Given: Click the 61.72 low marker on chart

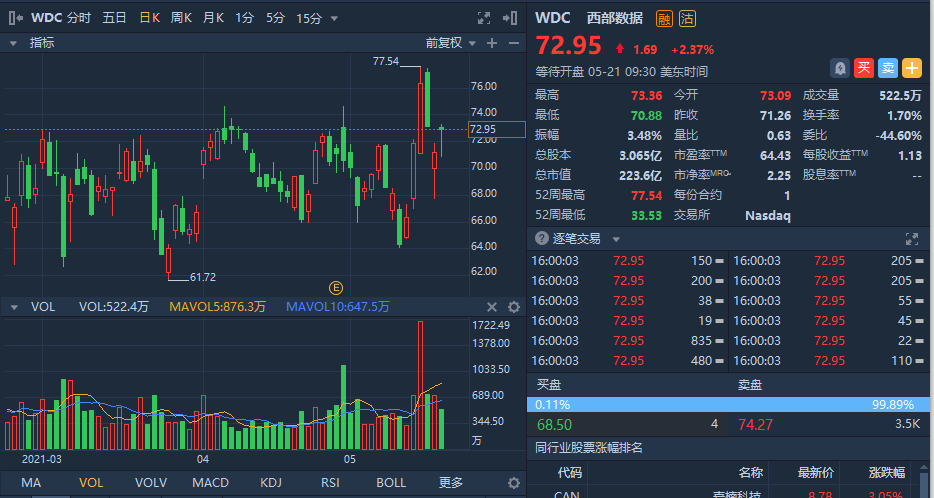Looking at the screenshot, I should click(x=203, y=277).
